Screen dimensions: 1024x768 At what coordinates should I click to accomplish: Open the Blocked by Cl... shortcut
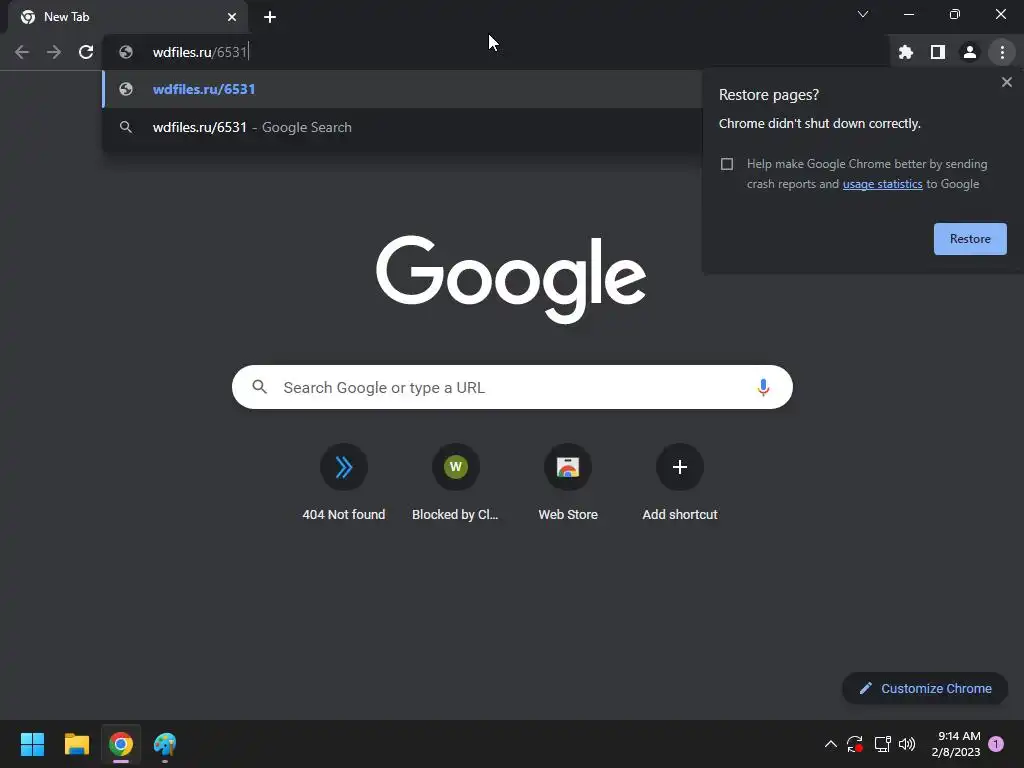(455, 483)
